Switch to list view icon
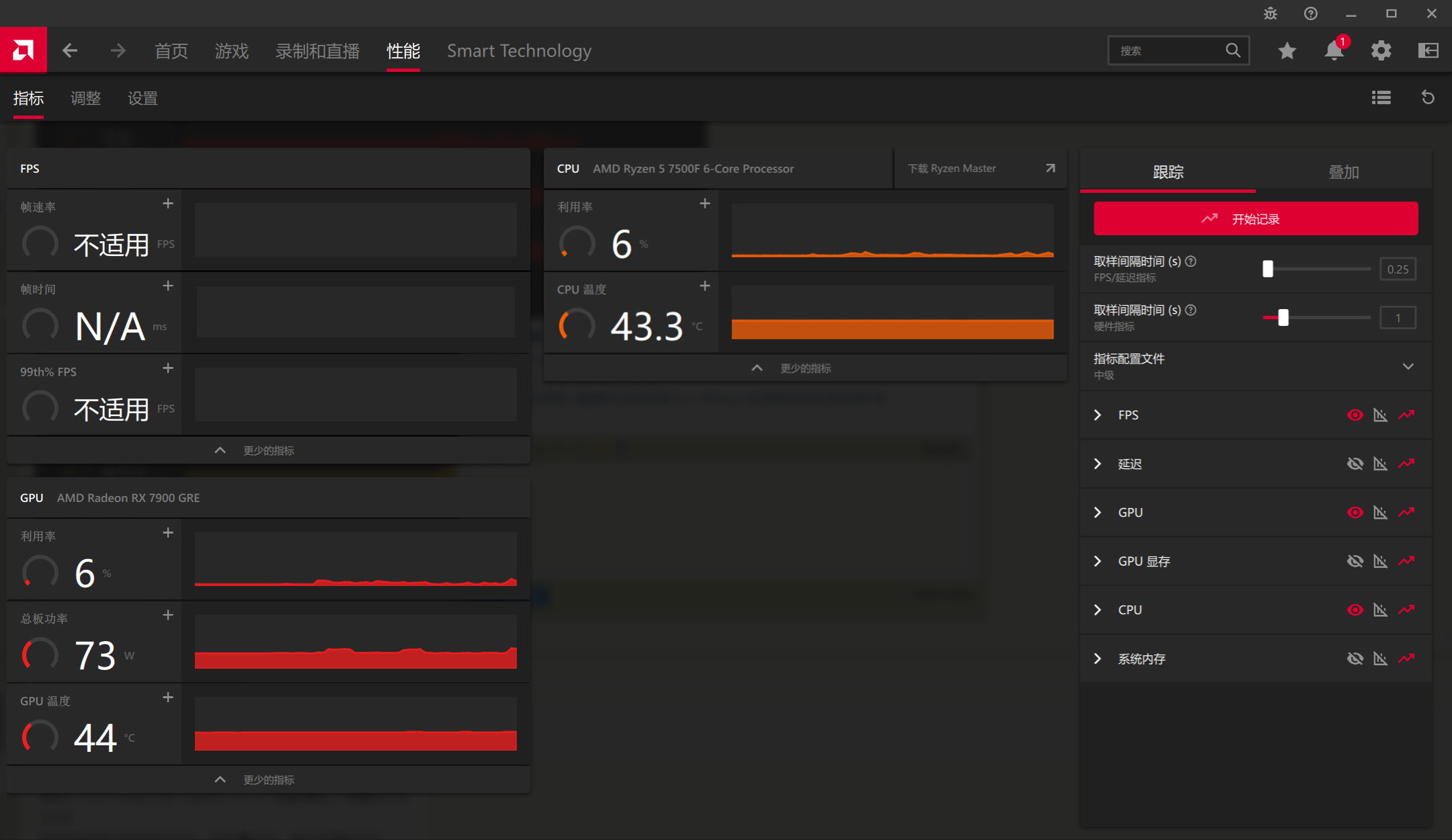This screenshot has width=1452, height=840. (x=1381, y=98)
